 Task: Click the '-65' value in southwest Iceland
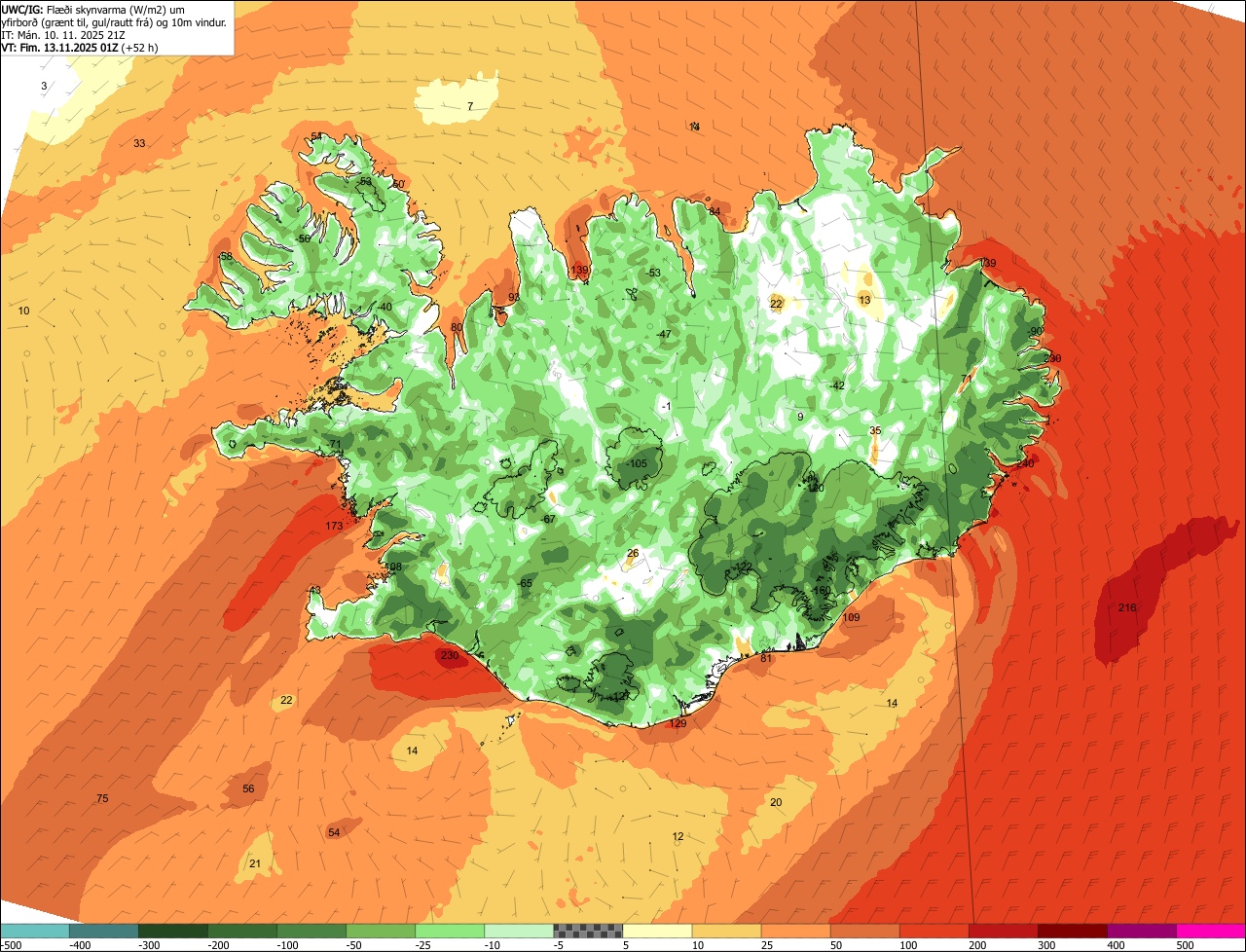[525, 584]
